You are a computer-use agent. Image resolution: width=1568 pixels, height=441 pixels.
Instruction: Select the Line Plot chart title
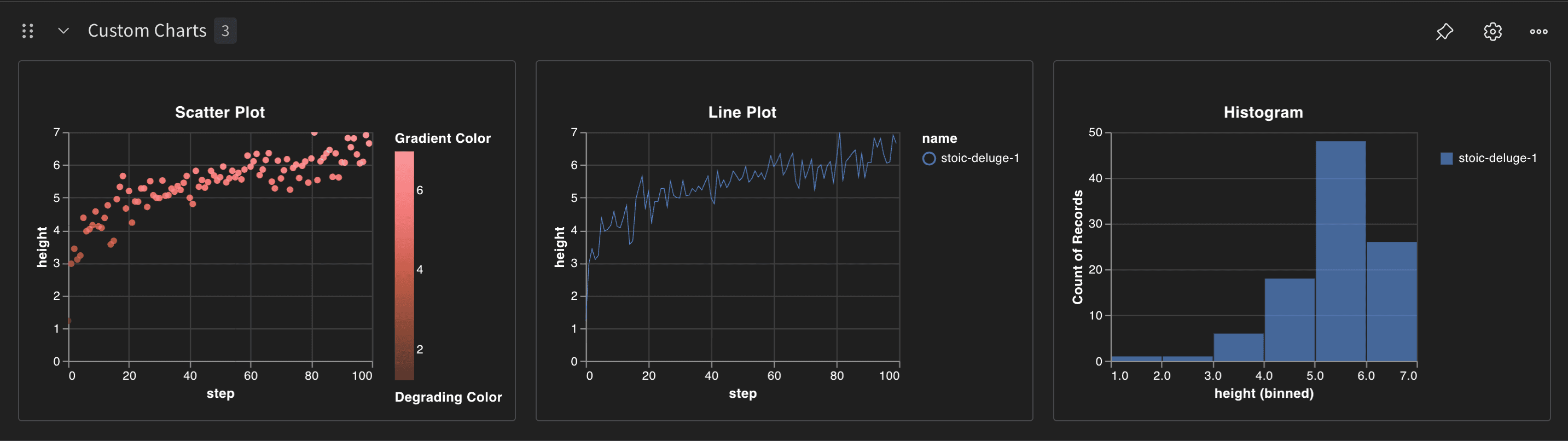[x=742, y=112]
